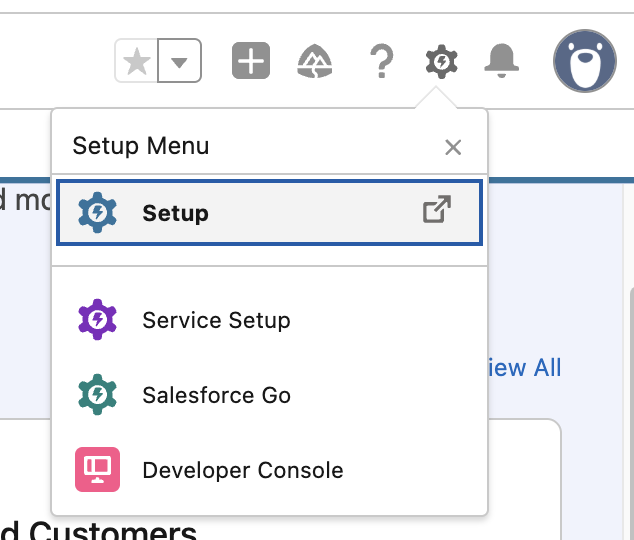The width and height of the screenshot is (634, 540).
Task: Toggle the setup gear icon in header
Action: 442,61
